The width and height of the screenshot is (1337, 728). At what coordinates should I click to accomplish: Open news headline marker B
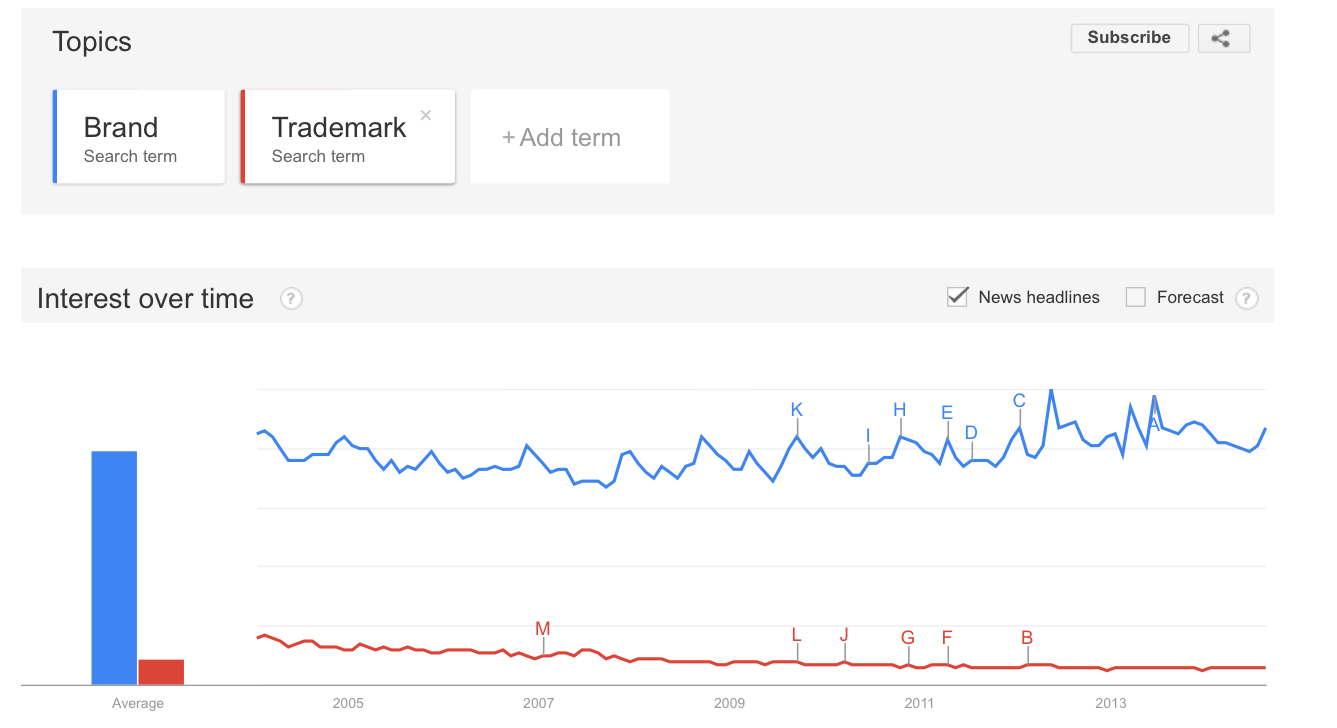tap(1027, 637)
